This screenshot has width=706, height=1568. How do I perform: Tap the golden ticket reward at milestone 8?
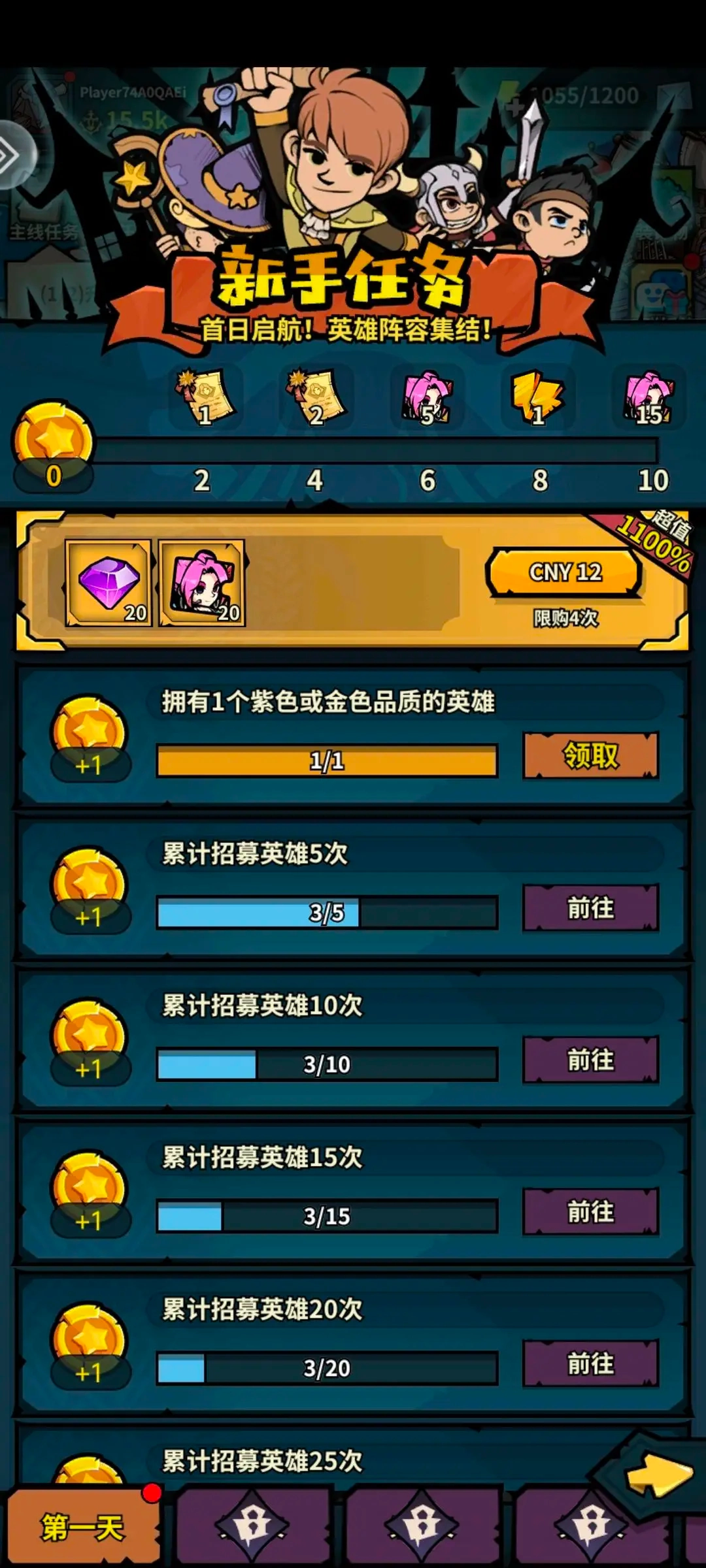coord(539,397)
